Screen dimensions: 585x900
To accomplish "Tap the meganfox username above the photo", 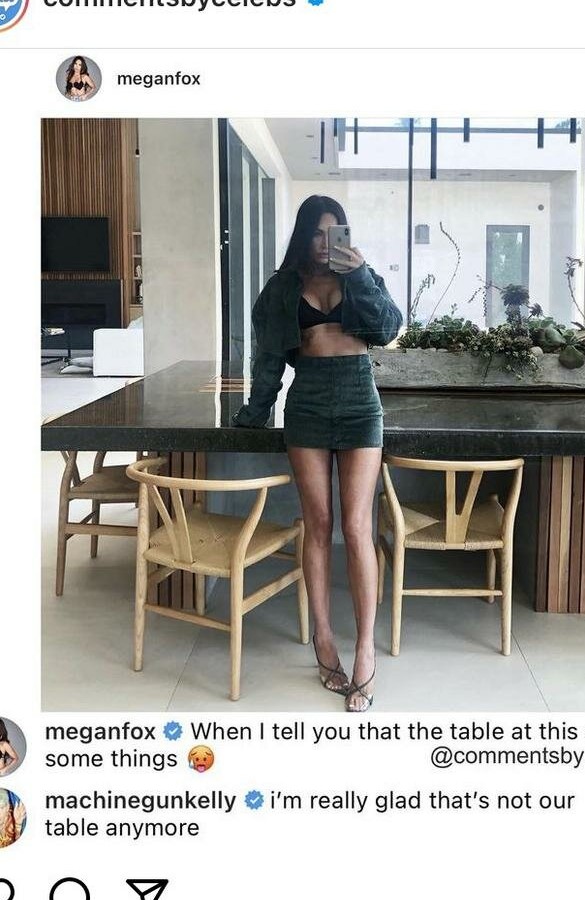I will click(158, 78).
